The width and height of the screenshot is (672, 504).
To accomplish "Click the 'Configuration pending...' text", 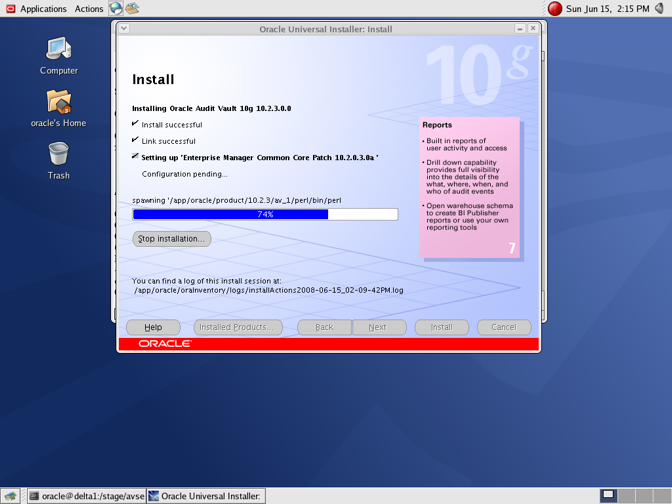I will (184, 174).
